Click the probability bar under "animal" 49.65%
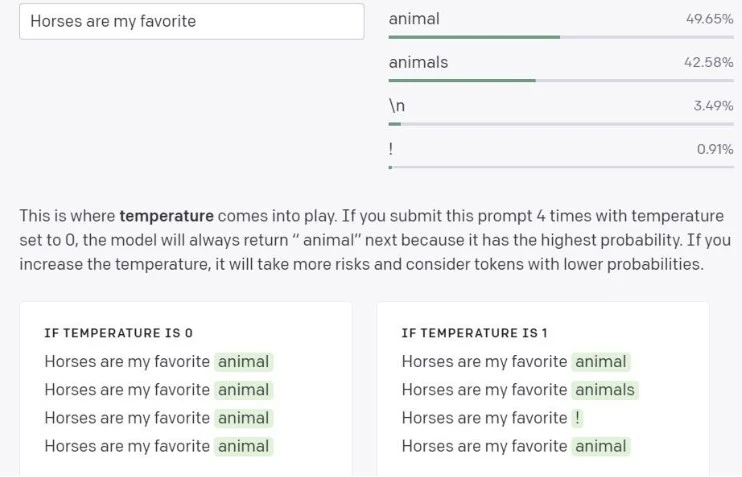742x477 pixels. 560,37
